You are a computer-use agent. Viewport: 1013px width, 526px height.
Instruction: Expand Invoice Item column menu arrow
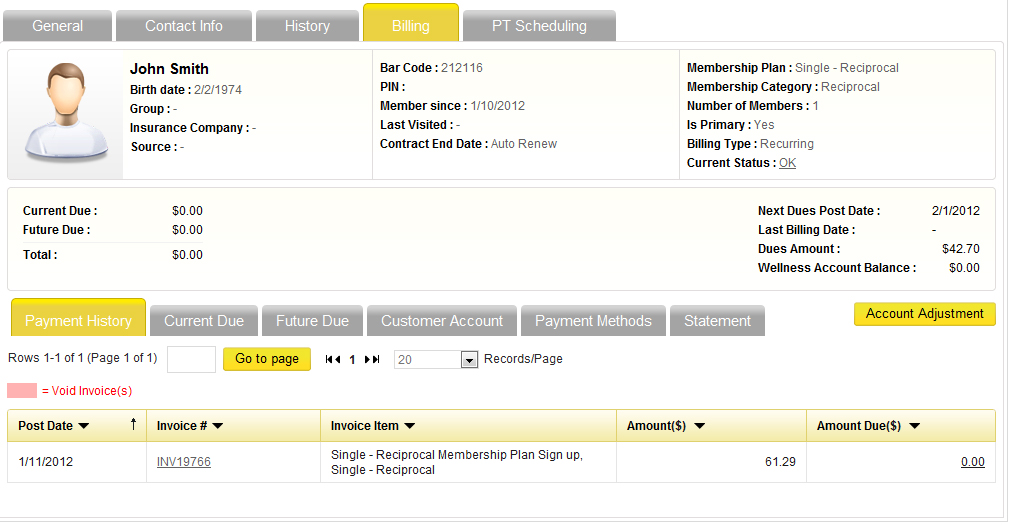[410, 426]
